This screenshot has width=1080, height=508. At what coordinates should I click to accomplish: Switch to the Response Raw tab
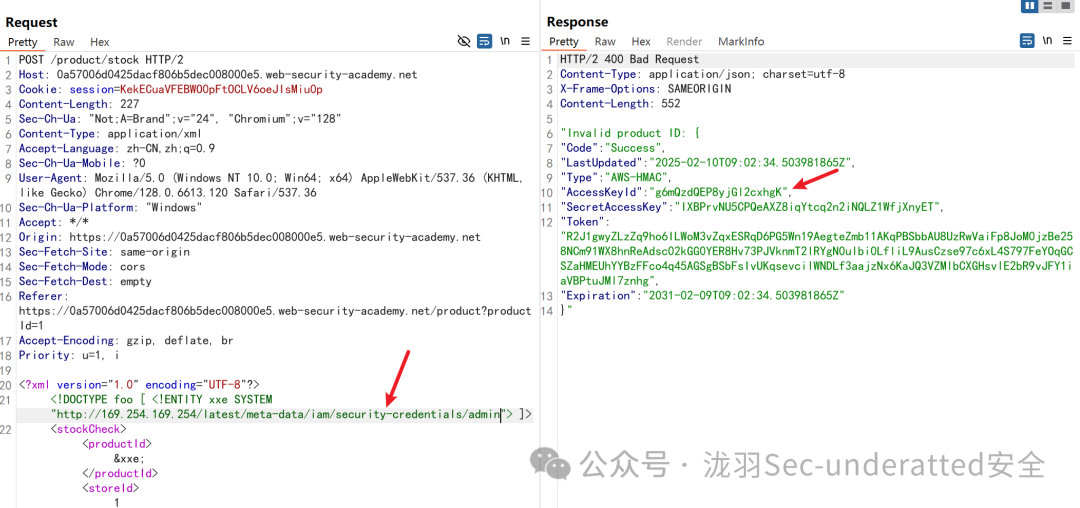point(605,42)
